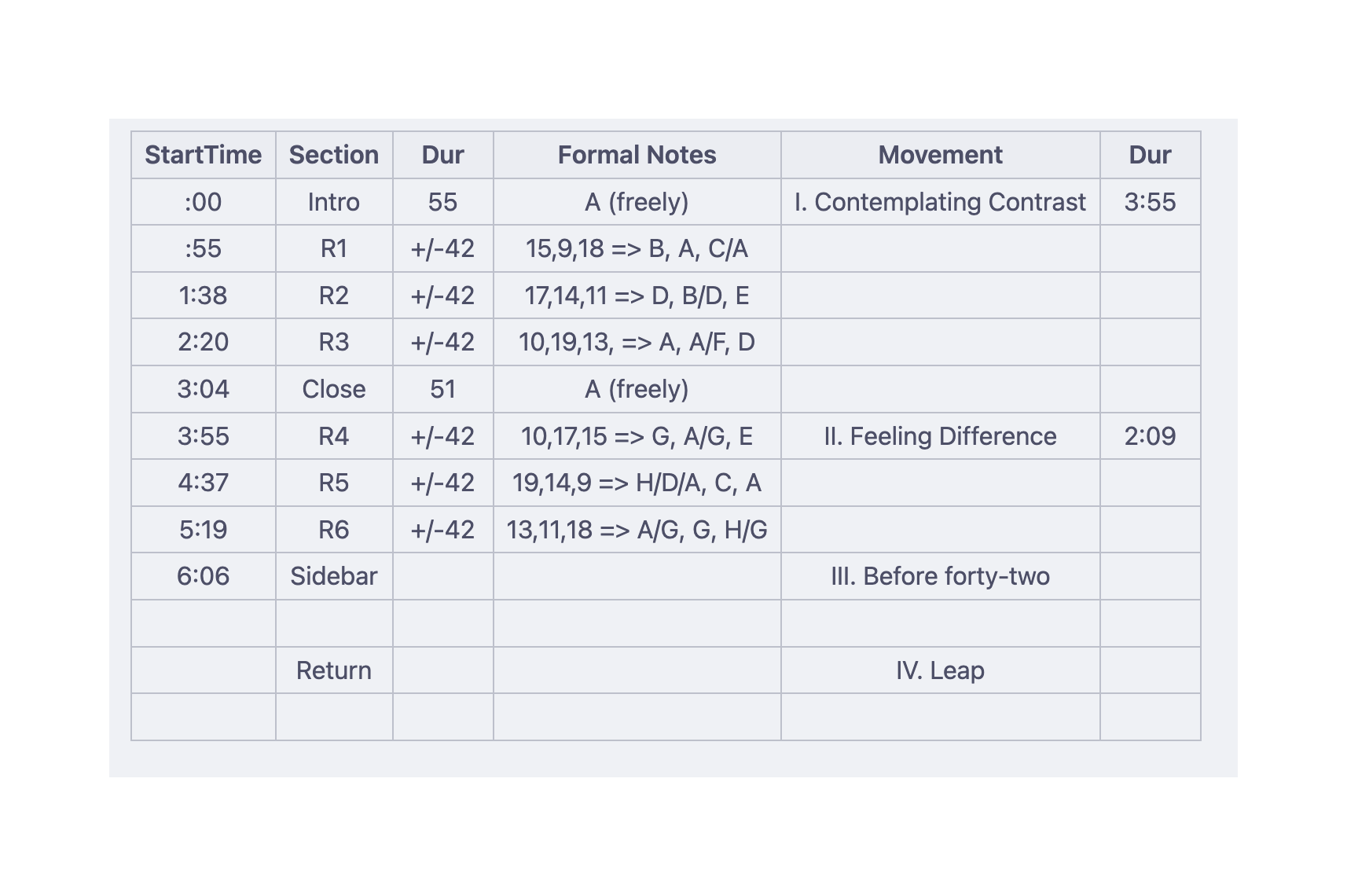
Task: Click the StartTime column header
Action: 204,155
